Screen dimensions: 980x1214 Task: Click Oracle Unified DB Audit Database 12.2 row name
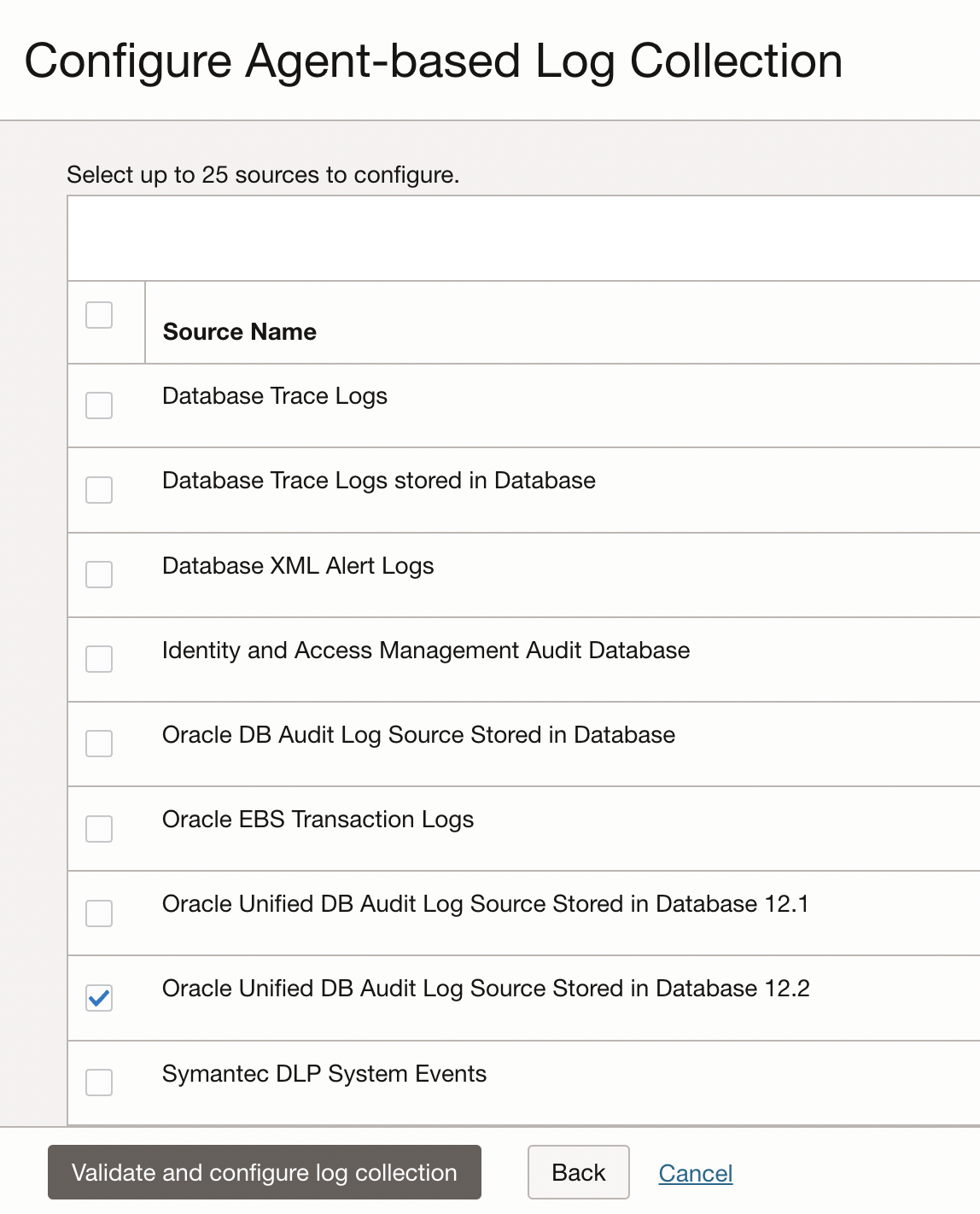click(x=485, y=989)
